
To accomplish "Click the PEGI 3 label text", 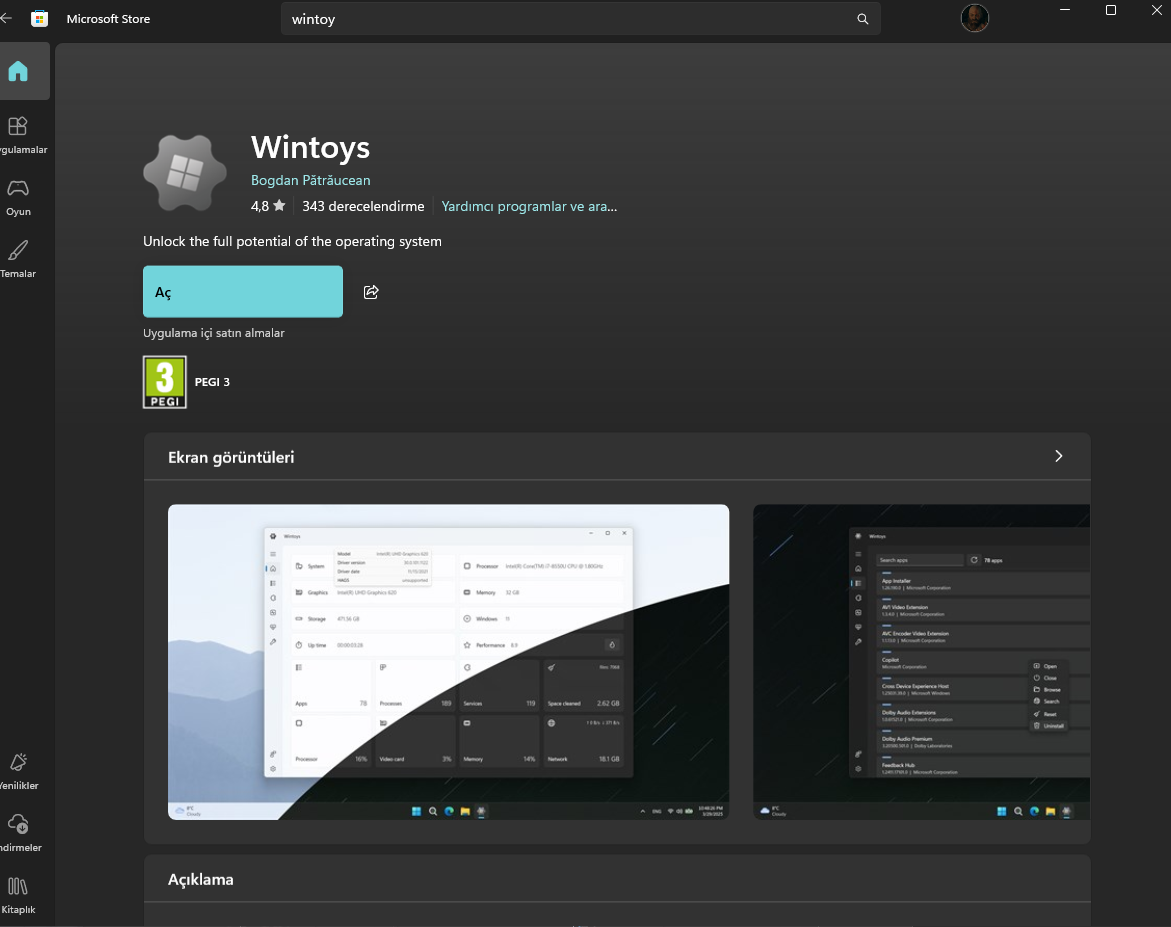I will pyautogui.click(x=212, y=382).
